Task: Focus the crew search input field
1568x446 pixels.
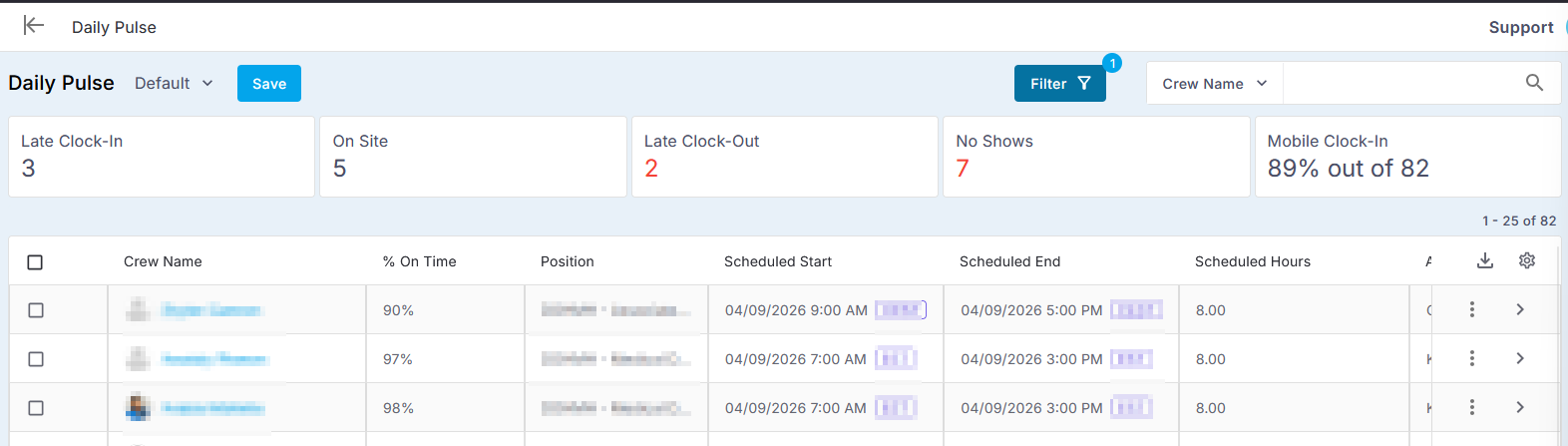Action: pyautogui.click(x=1401, y=84)
